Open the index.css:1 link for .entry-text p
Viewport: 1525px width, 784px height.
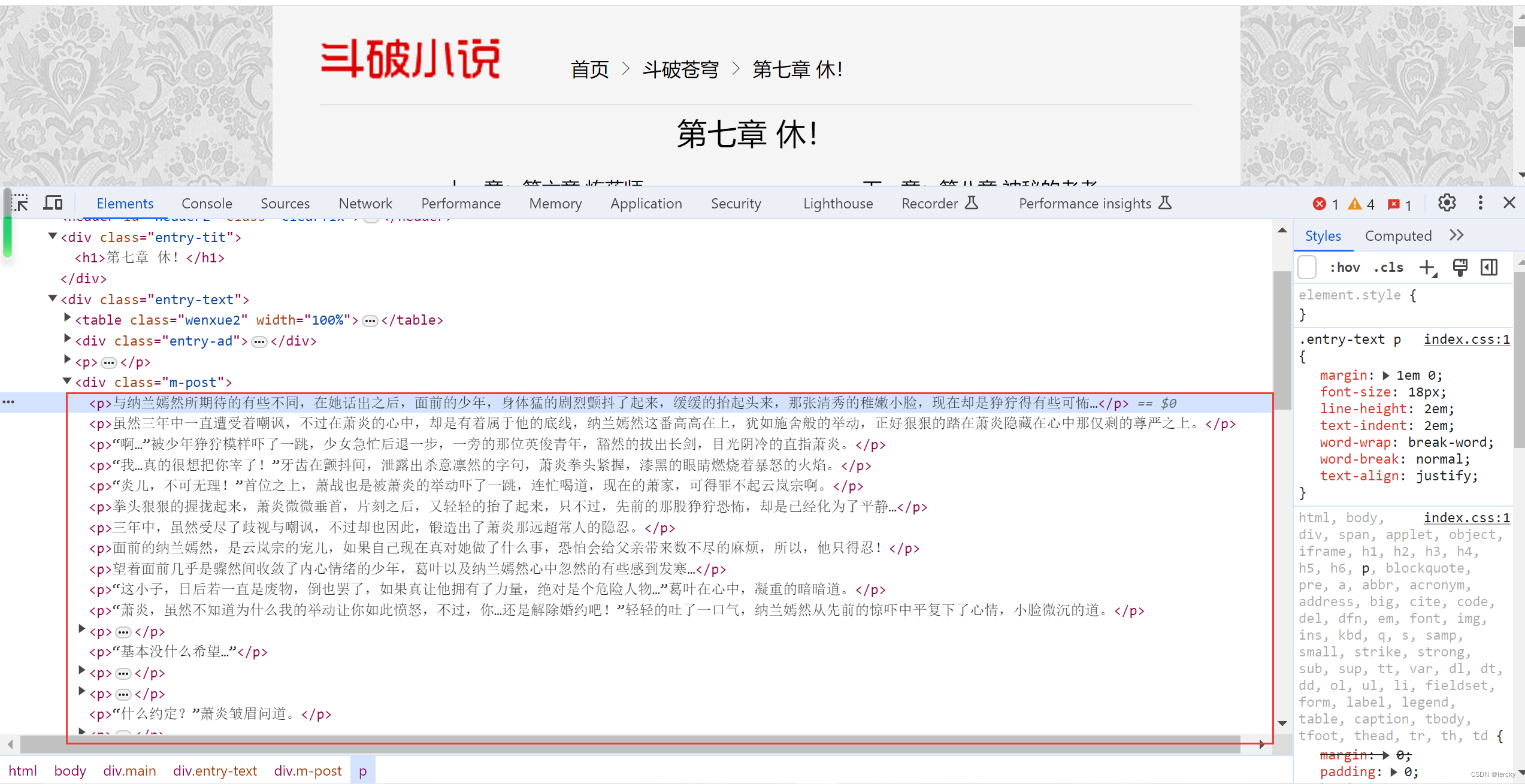click(x=1466, y=339)
